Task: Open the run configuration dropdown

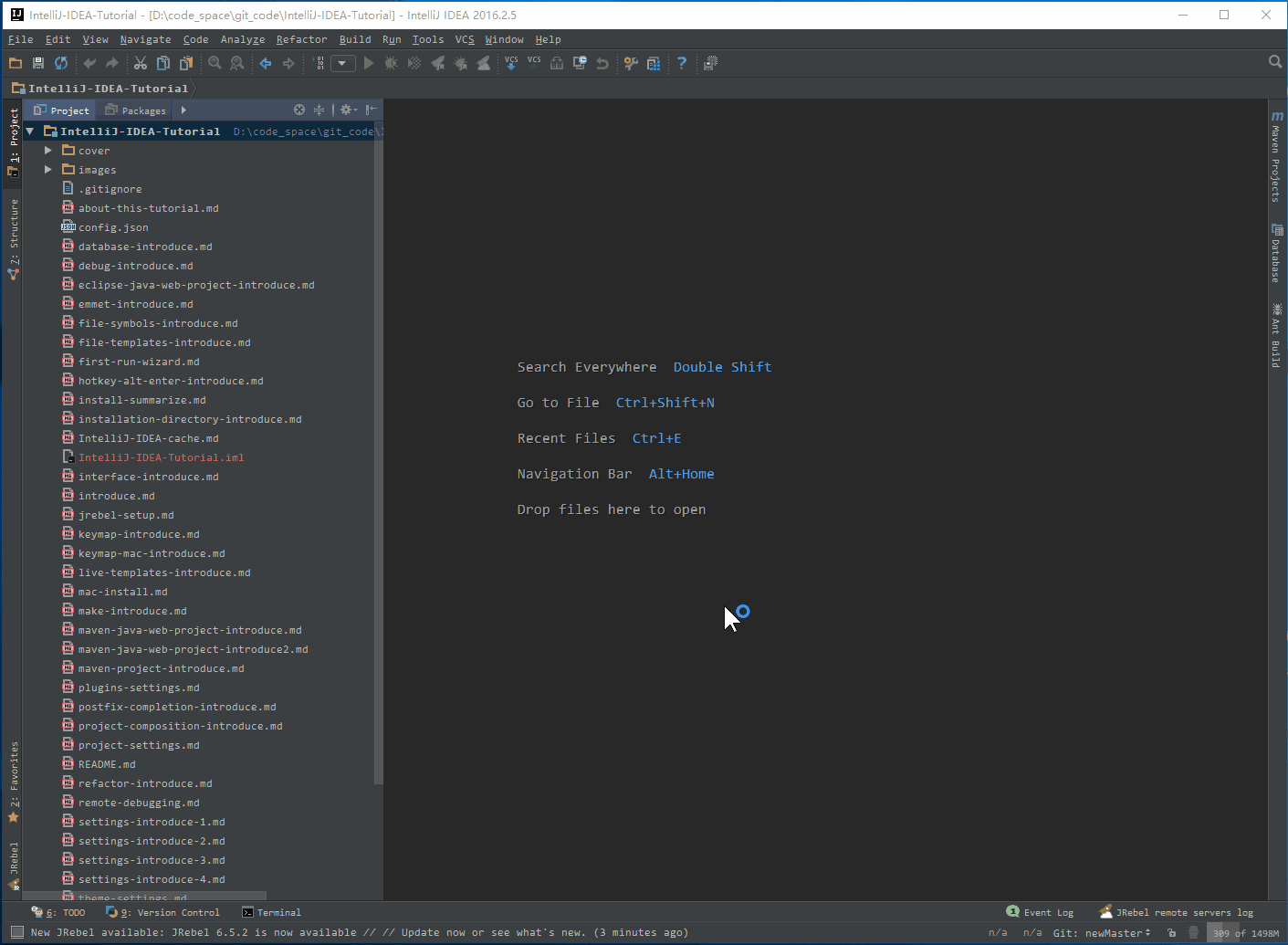Action: (x=343, y=63)
